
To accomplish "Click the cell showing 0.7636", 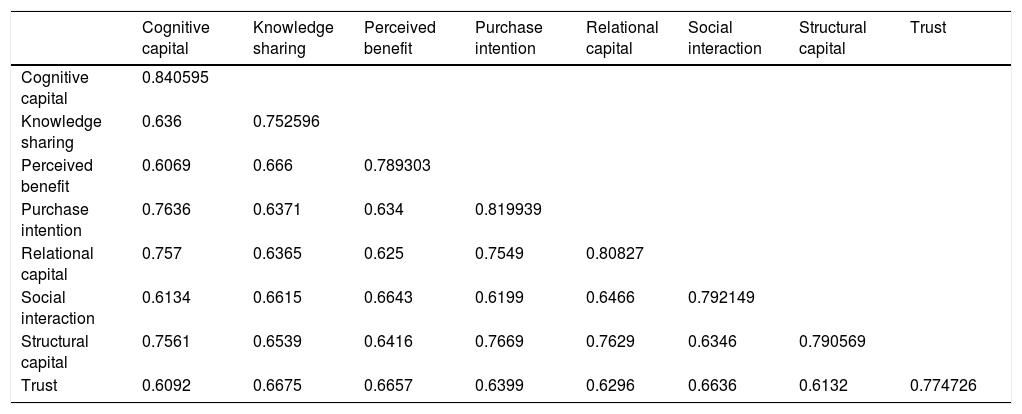I will (x=163, y=210).
